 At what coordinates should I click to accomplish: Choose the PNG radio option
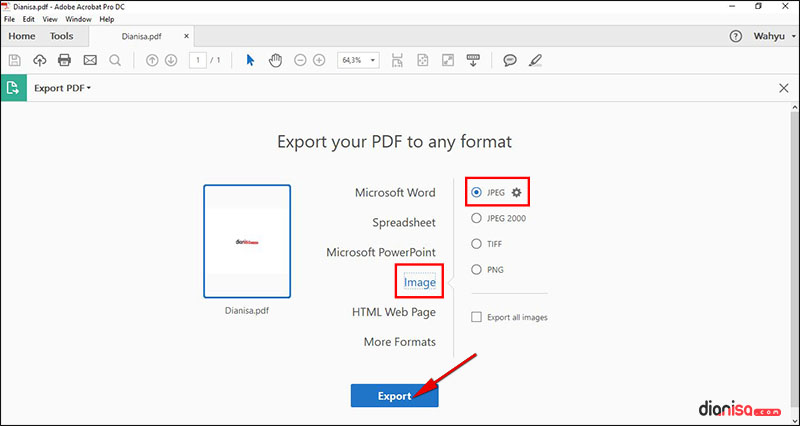point(476,269)
